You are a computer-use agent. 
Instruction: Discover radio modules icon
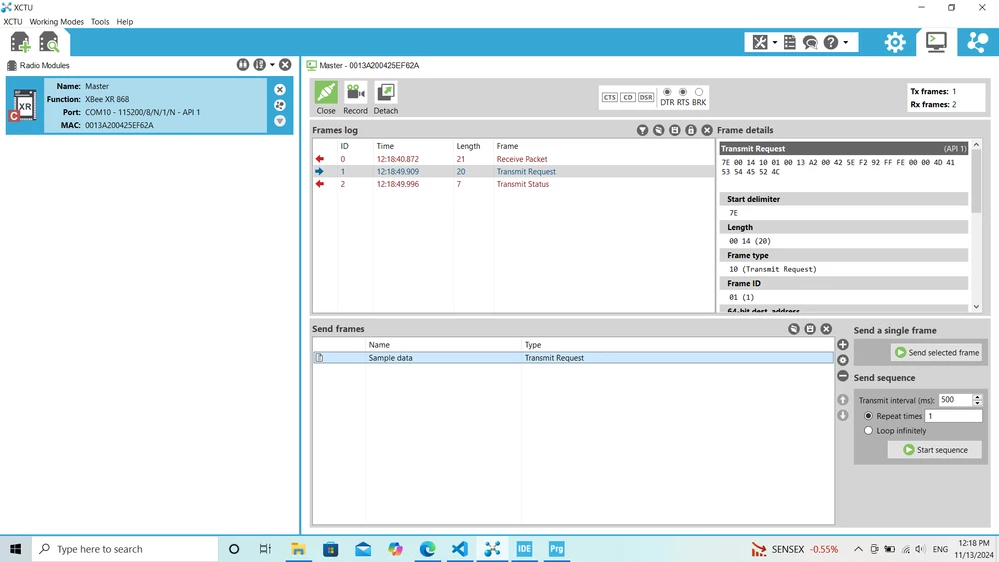[x=49, y=42]
